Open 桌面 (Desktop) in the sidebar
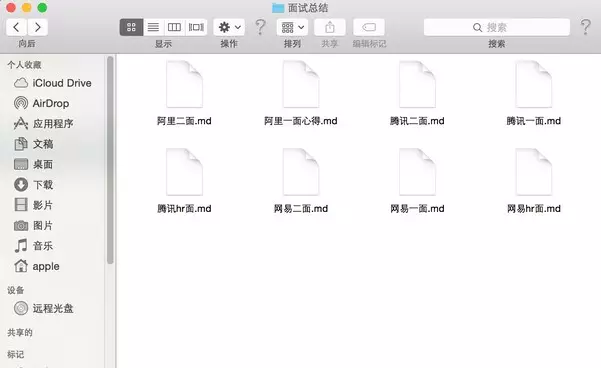This screenshot has height=368, width=601. 33,164
